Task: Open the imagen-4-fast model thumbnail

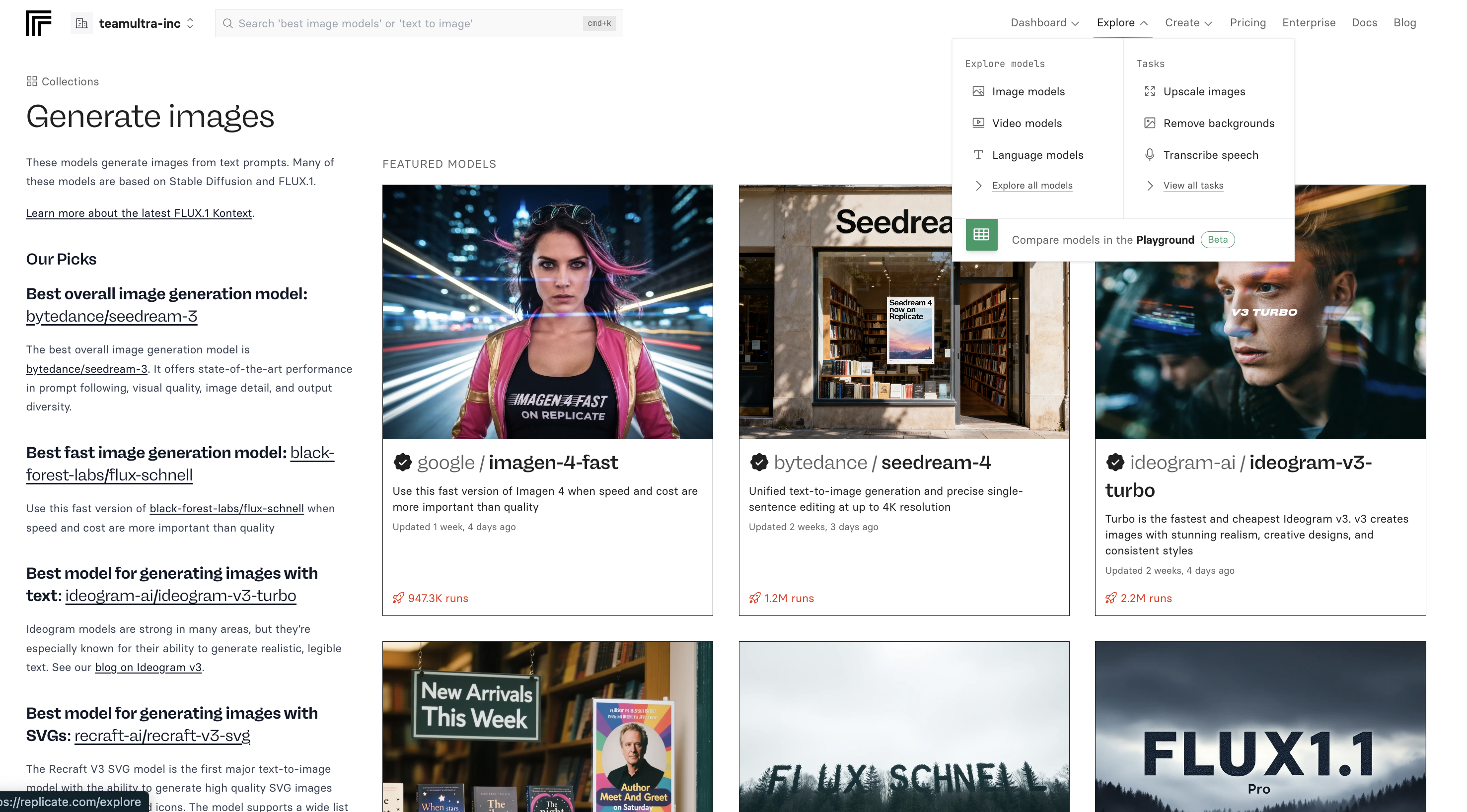Action: [x=547, y=312]
